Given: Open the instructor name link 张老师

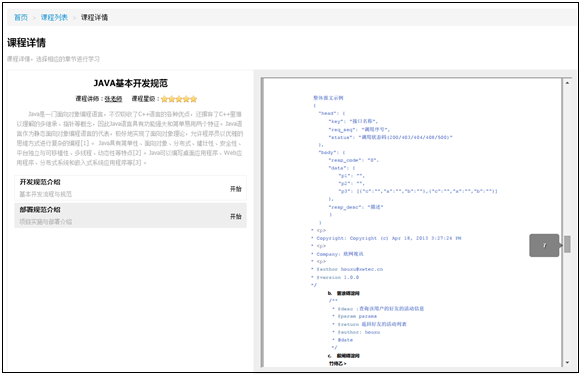Looking at the screenshot, I should 113,99.
